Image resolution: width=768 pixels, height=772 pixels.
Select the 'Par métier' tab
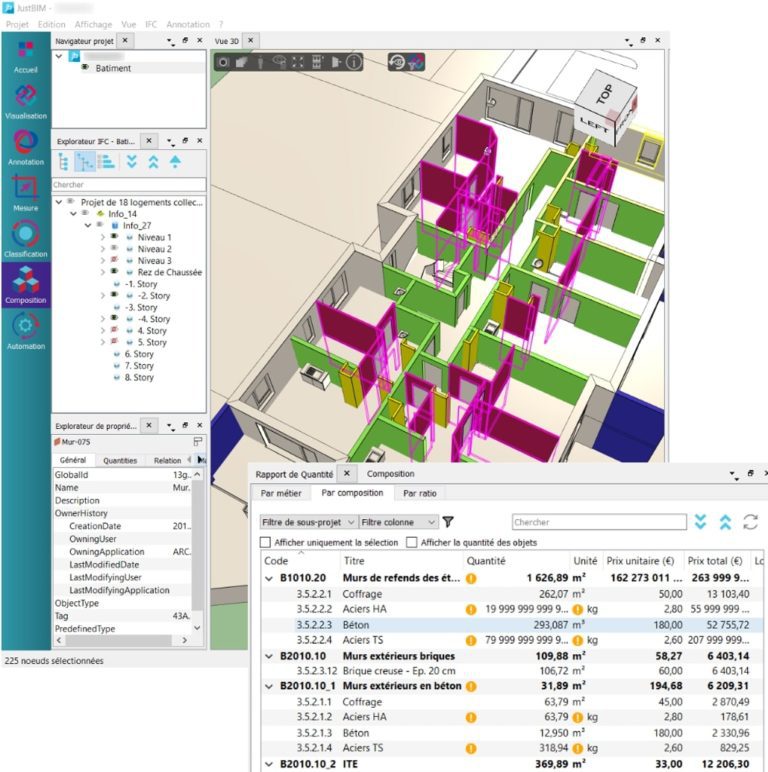point(282,493)
